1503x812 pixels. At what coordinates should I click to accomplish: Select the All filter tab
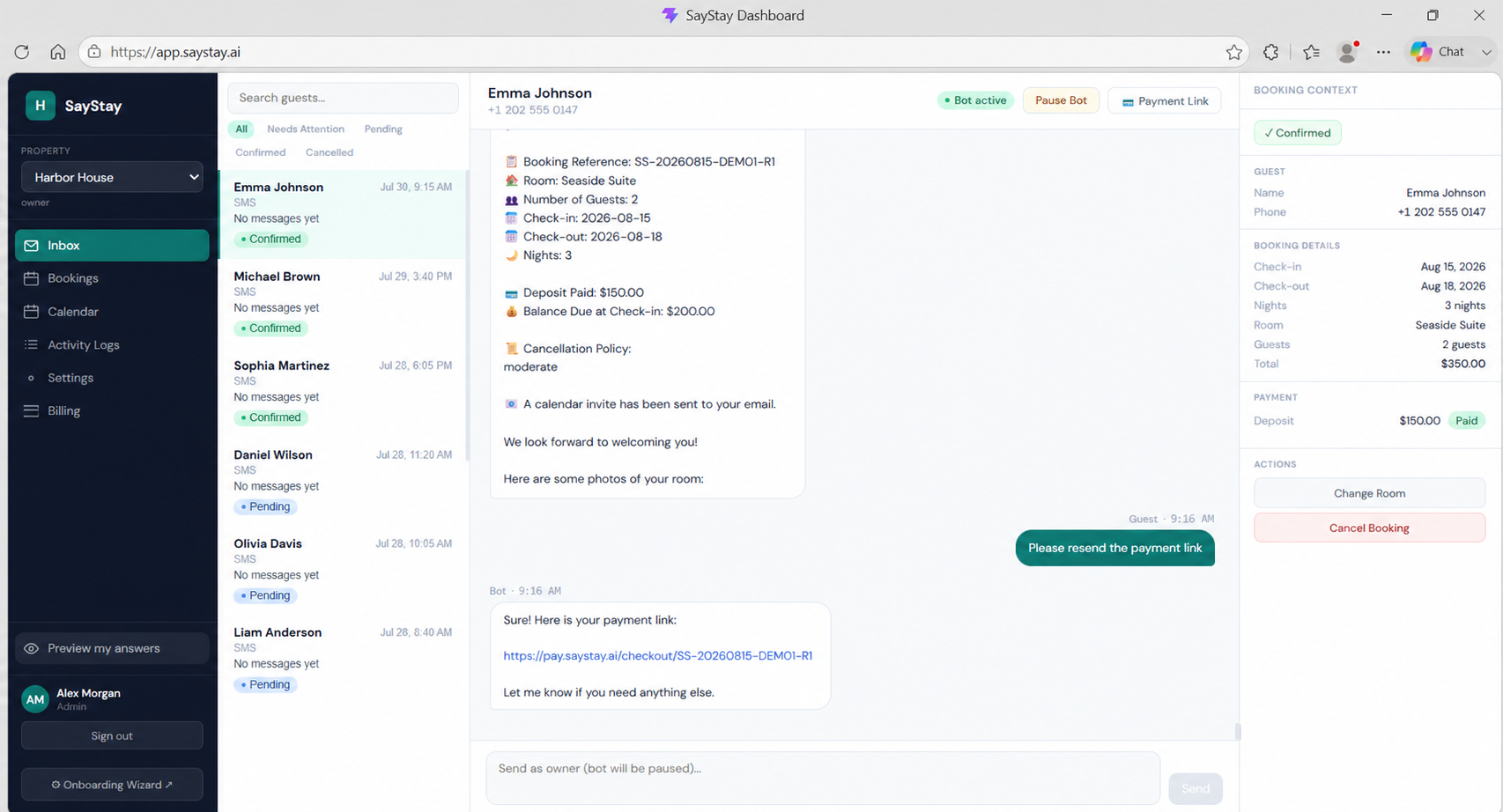point(241,129)
